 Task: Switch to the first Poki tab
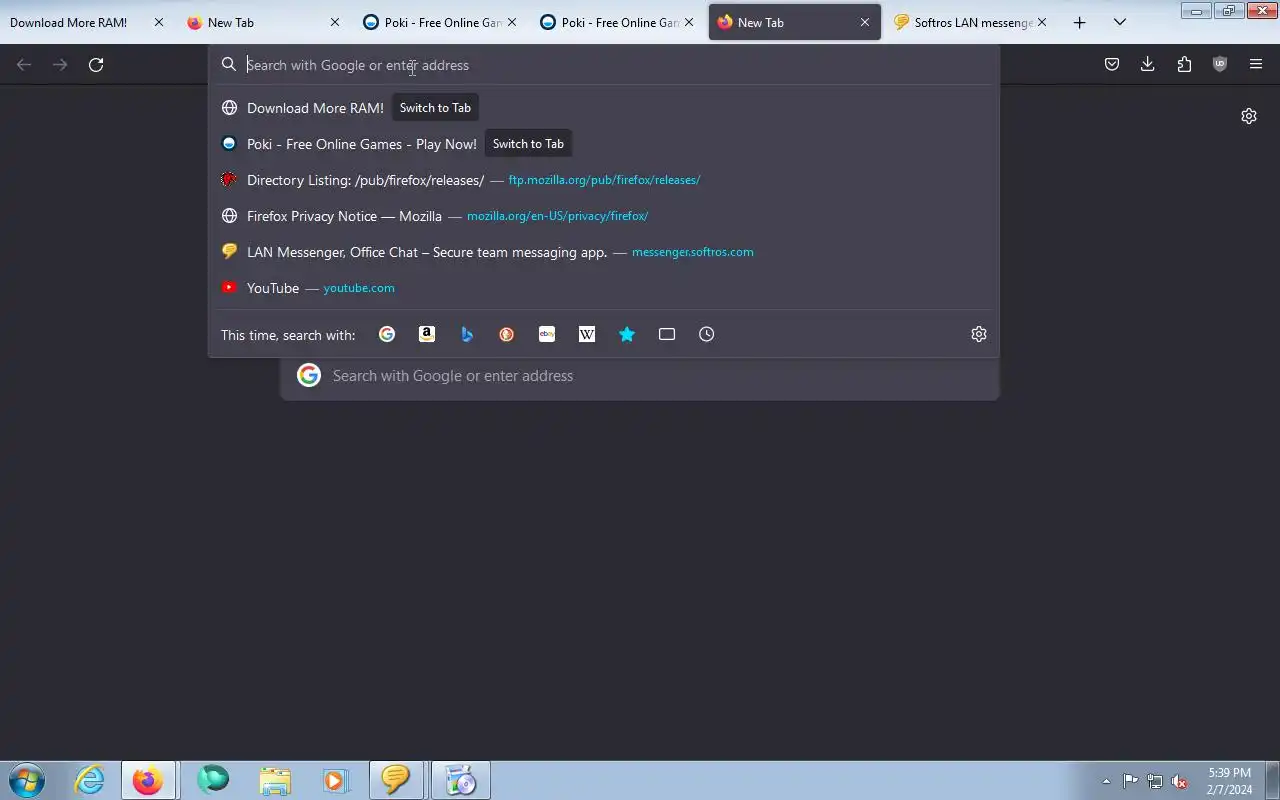click(x=432, y=22)
